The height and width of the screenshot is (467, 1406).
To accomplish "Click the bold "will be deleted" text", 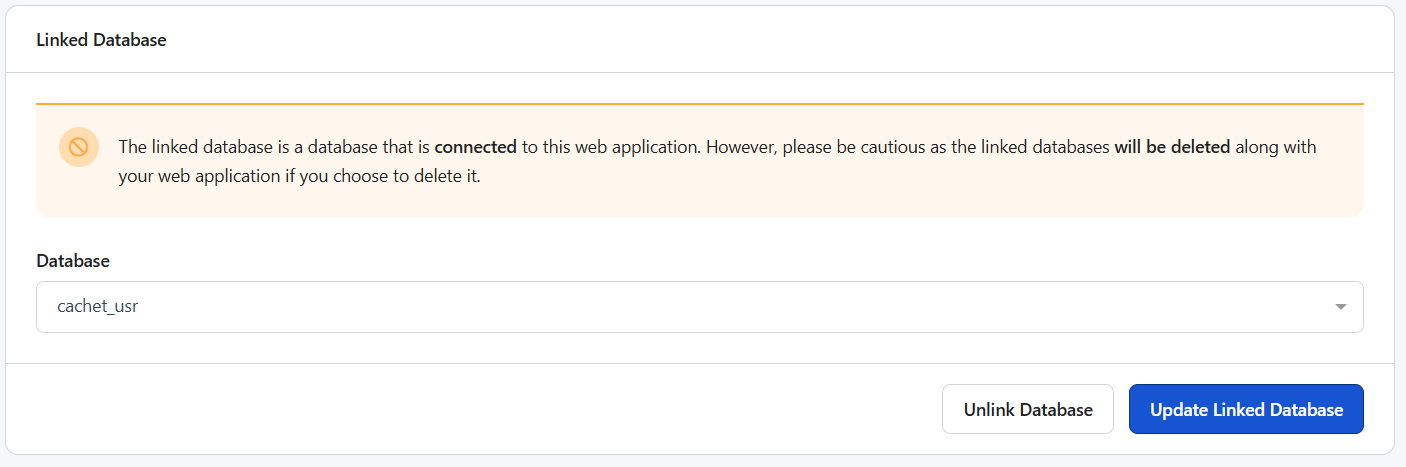I will tap(1172, 147).
